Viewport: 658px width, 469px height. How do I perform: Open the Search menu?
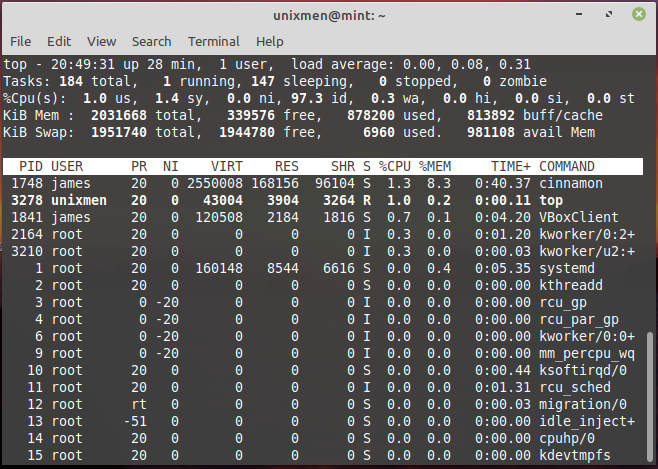click(x=151, y=42)
